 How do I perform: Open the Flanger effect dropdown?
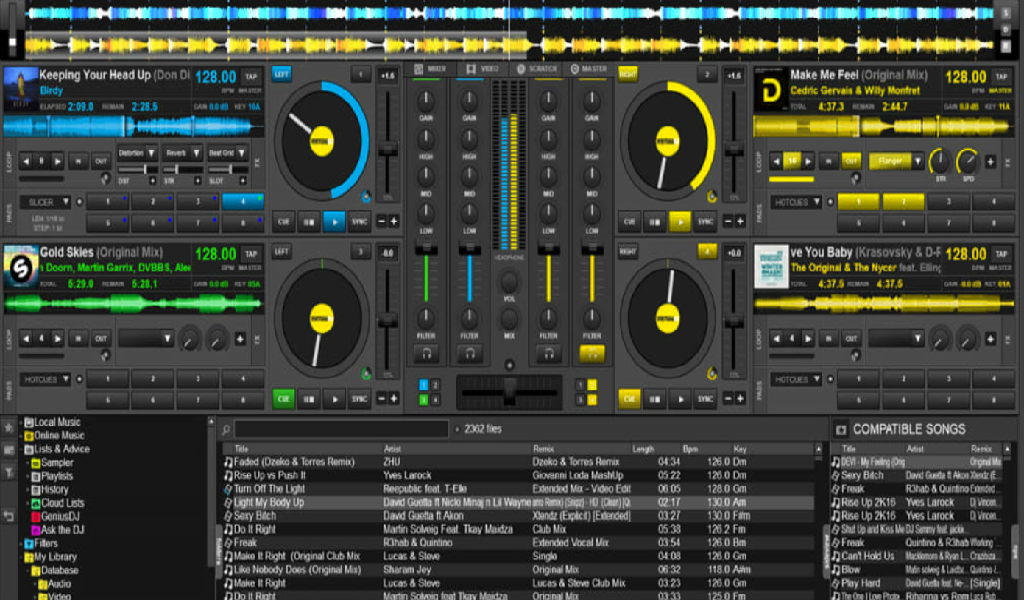point(896,161)
